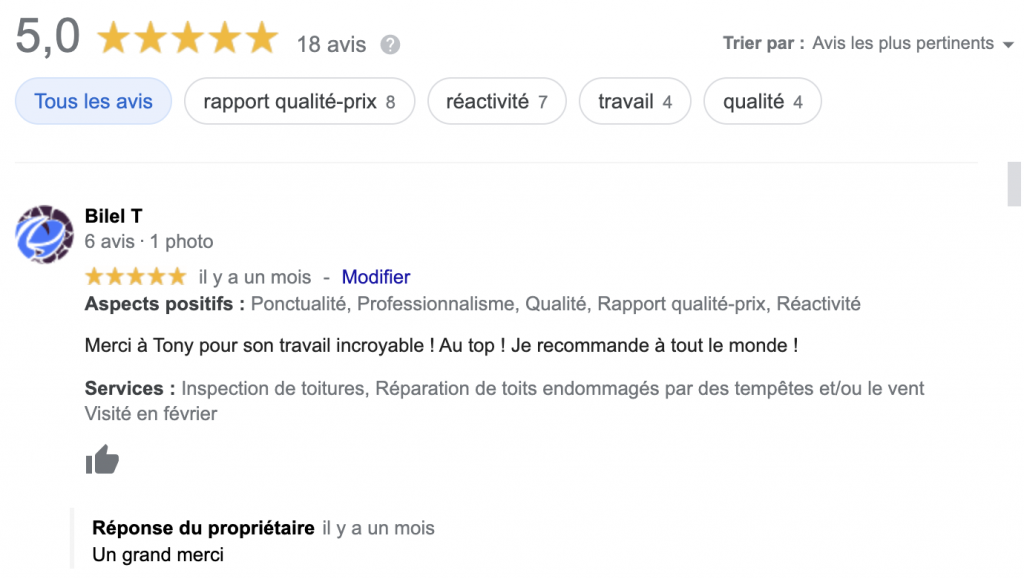Image resolution: width=1024 pixels, height=579 pixels.
Task: Select the 'Tous les avis' filter
Action: click(x=94, y=101)
